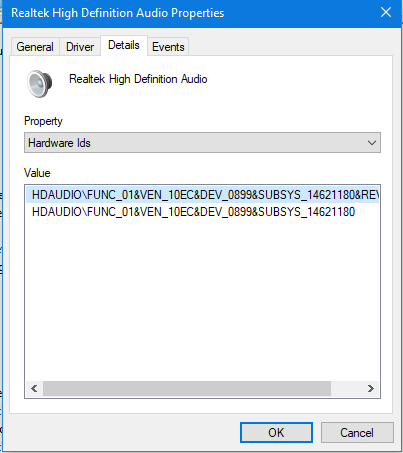Viewport: 403px width, 453px height.
Task: Go to the Events tab
Action: click(168, 47)
